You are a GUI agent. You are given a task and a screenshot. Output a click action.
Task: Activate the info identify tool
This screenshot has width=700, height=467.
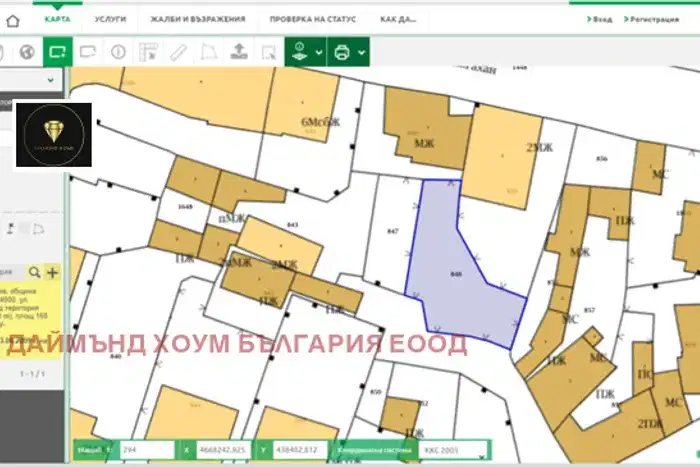click(118, 52)
